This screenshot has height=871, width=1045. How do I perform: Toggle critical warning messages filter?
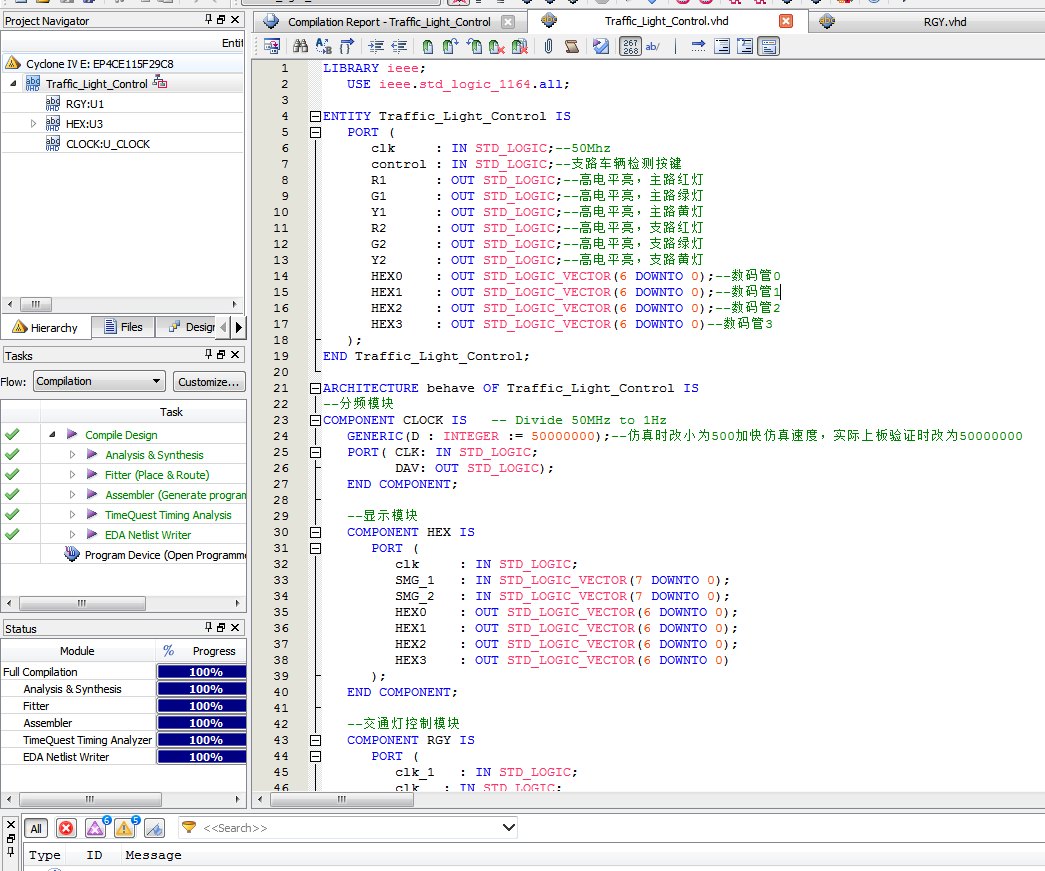[96, 828]
